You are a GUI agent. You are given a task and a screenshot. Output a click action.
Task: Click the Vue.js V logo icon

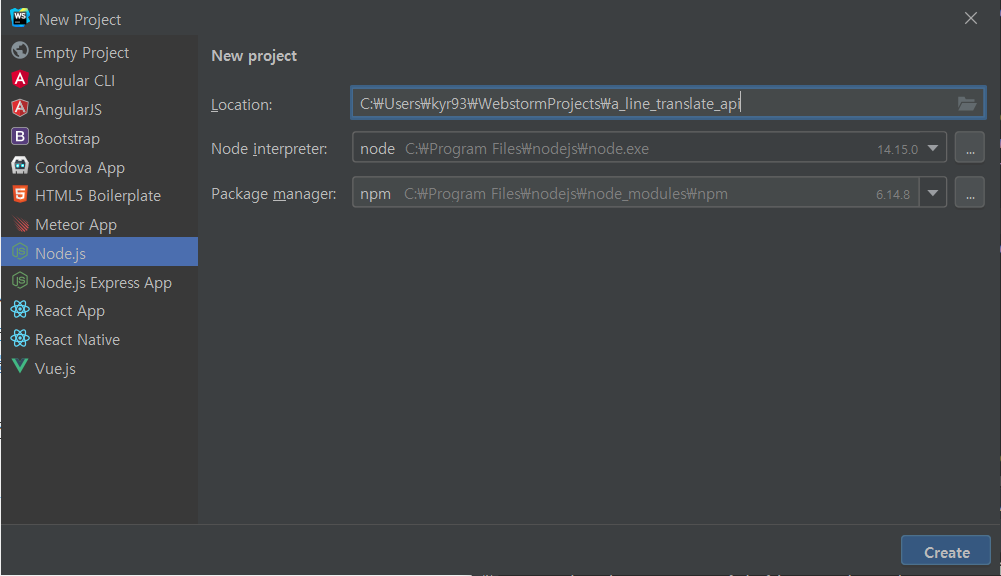20,366
